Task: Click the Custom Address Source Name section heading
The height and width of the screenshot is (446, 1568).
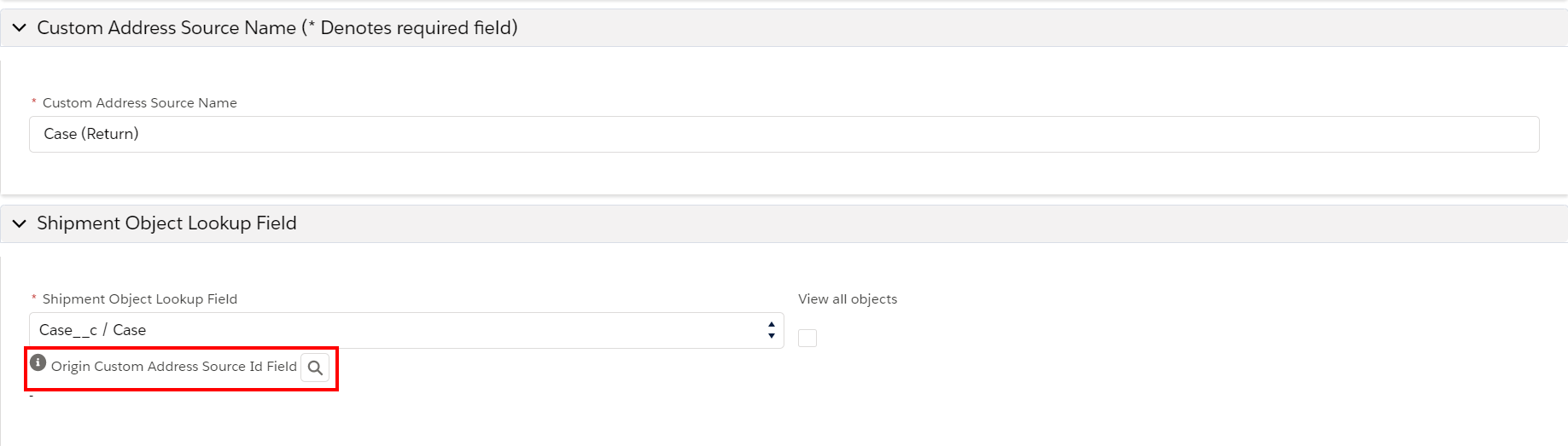Action: [x=166, y=28]
